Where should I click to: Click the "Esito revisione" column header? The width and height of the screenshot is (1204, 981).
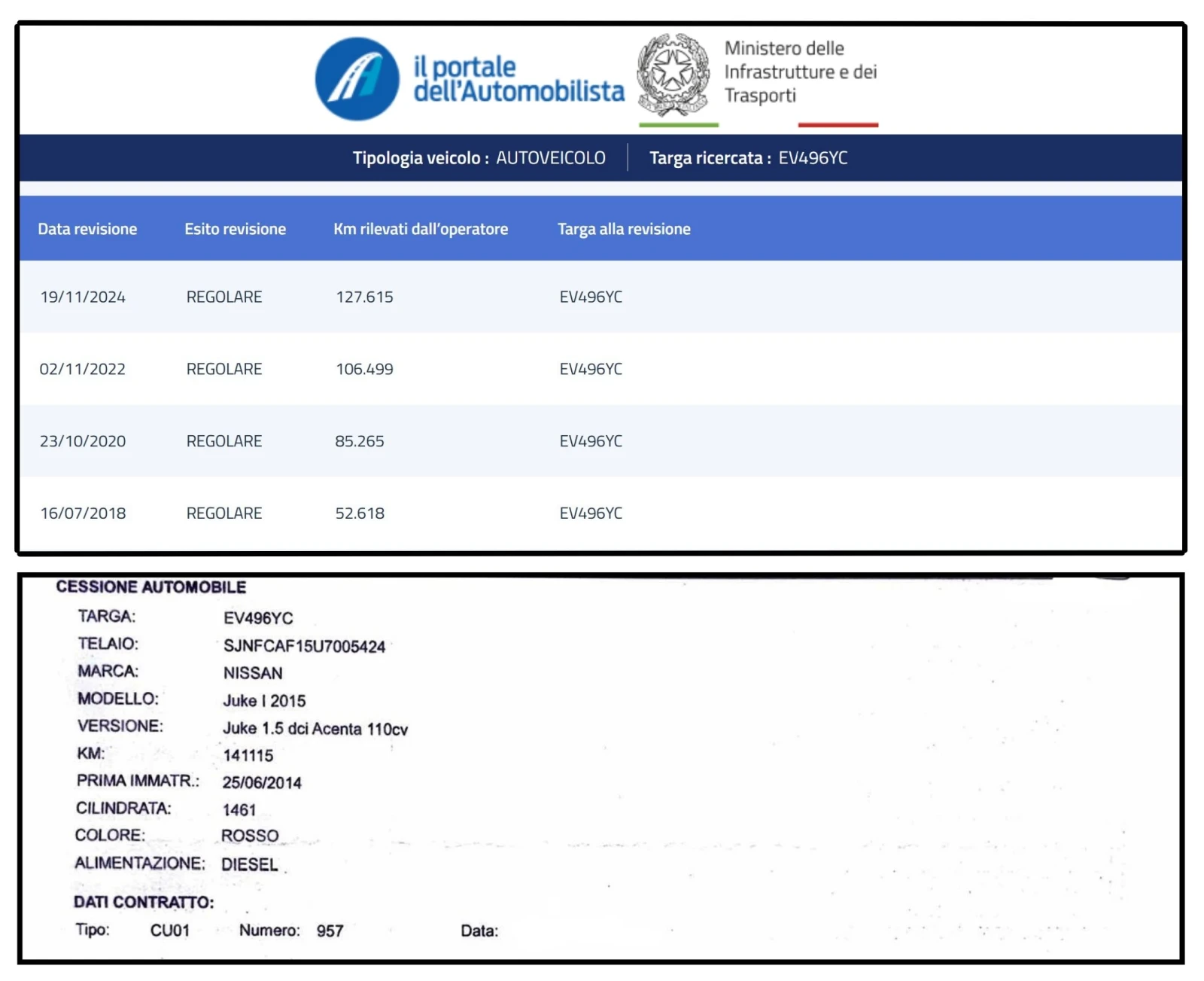tap(236, 229)
